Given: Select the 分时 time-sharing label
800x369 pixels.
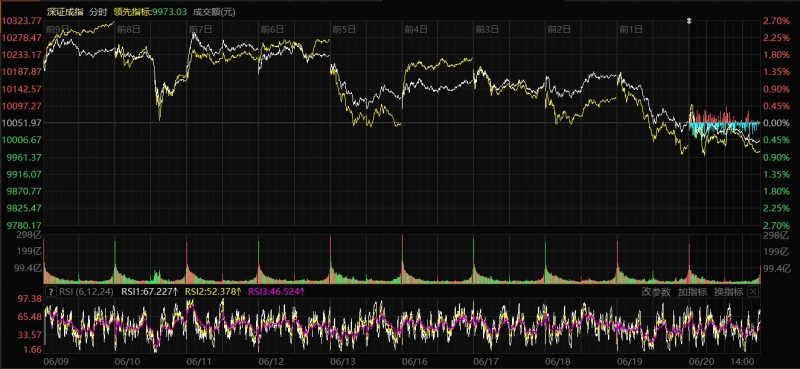Looking at the screenshot, I should pos(98,12).
